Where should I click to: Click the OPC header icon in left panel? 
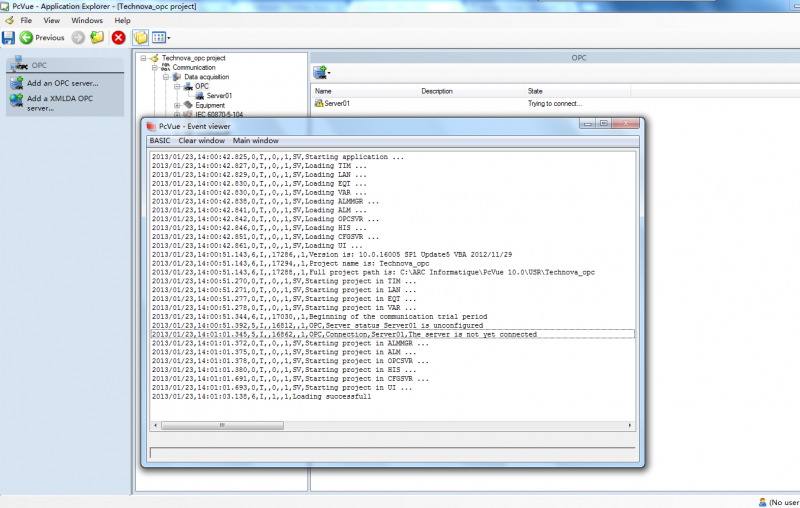pyautogui.click(x=19, y=64)
